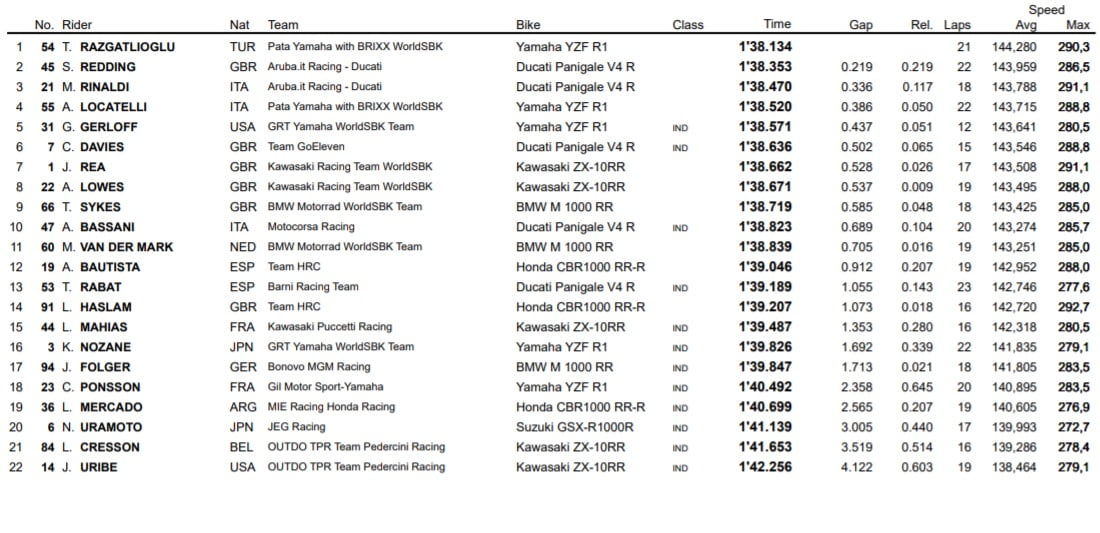Click the Motocorsa Racing team name
The height and width of the screenshot is (533, 1100).
pyautogui.click(x=311, y=227)
